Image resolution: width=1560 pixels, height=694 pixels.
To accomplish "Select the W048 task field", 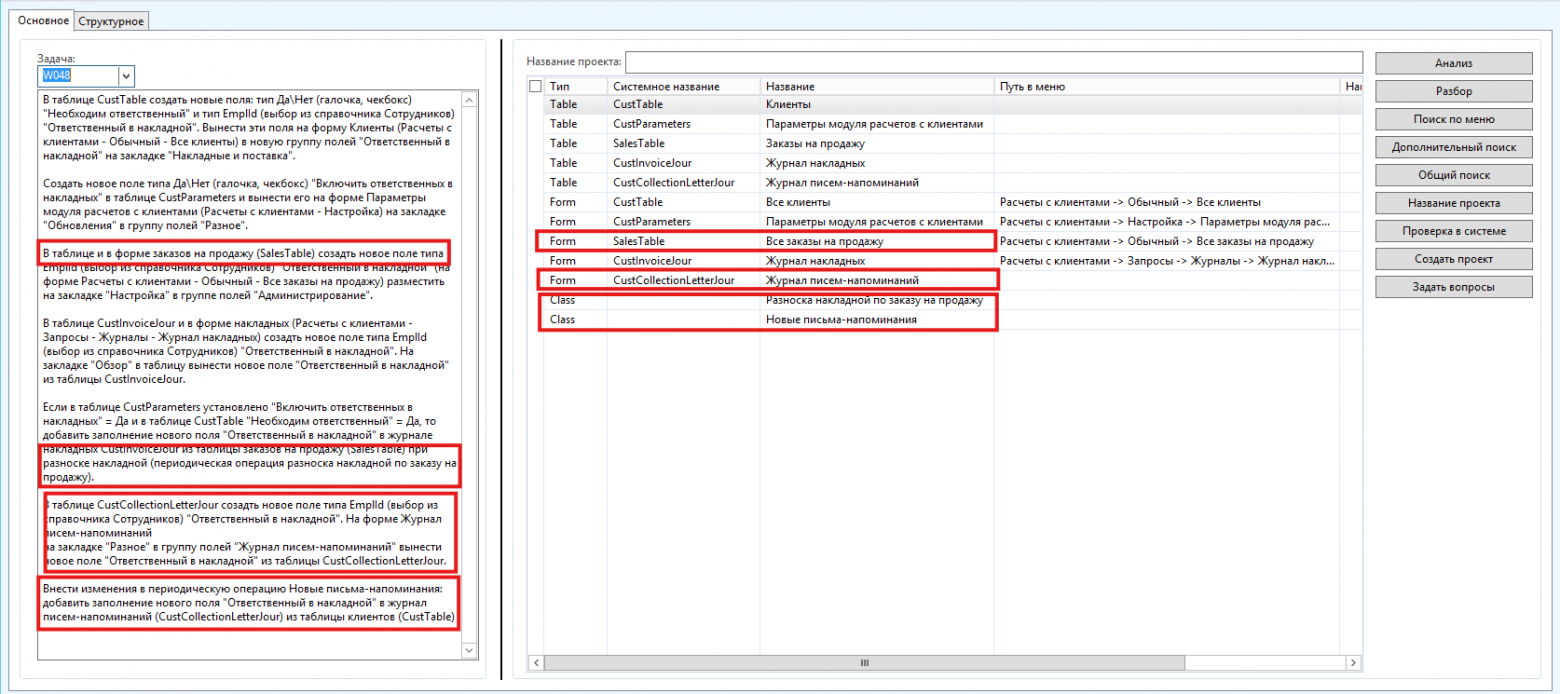I will coord(78,76).
